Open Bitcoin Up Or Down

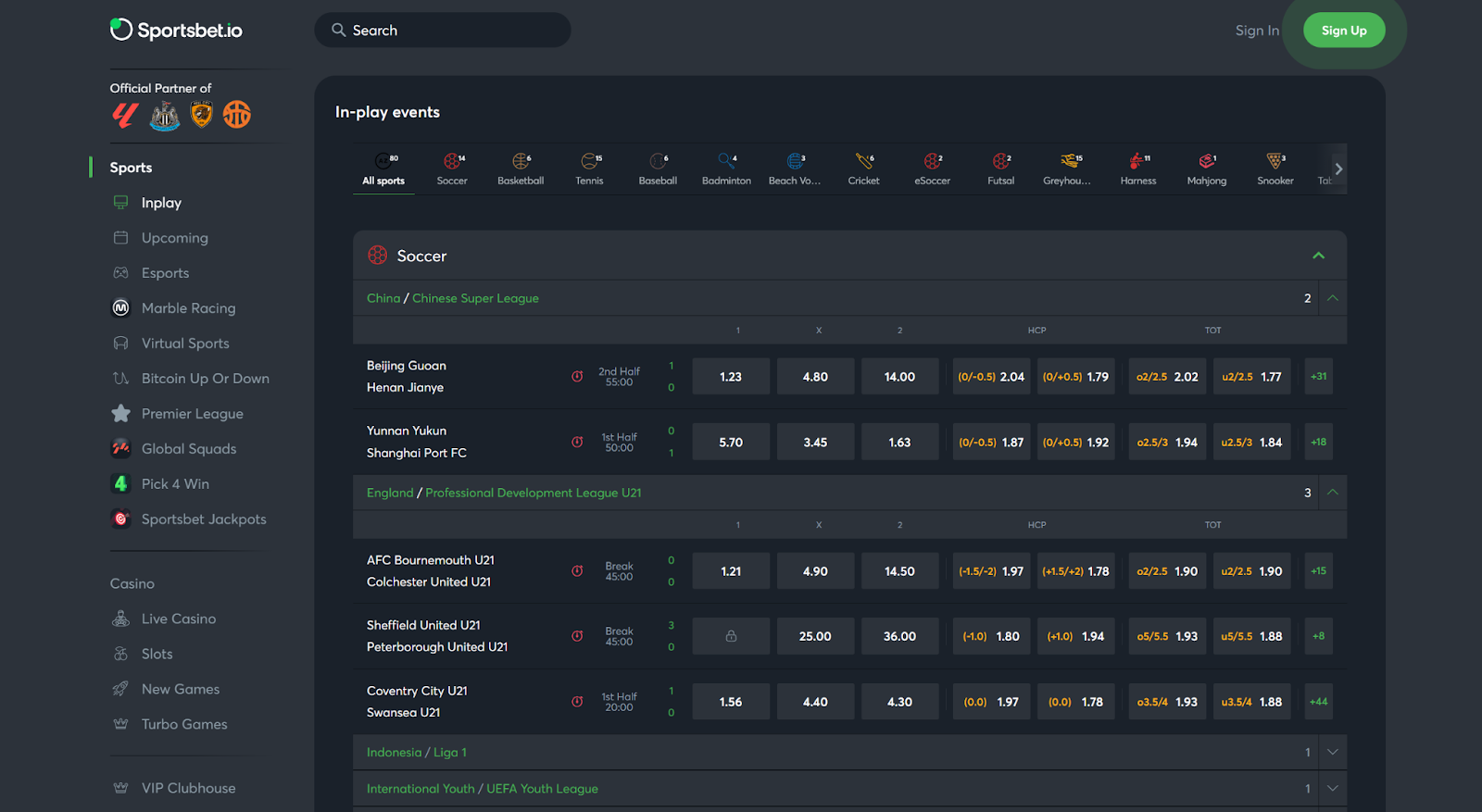205,379
